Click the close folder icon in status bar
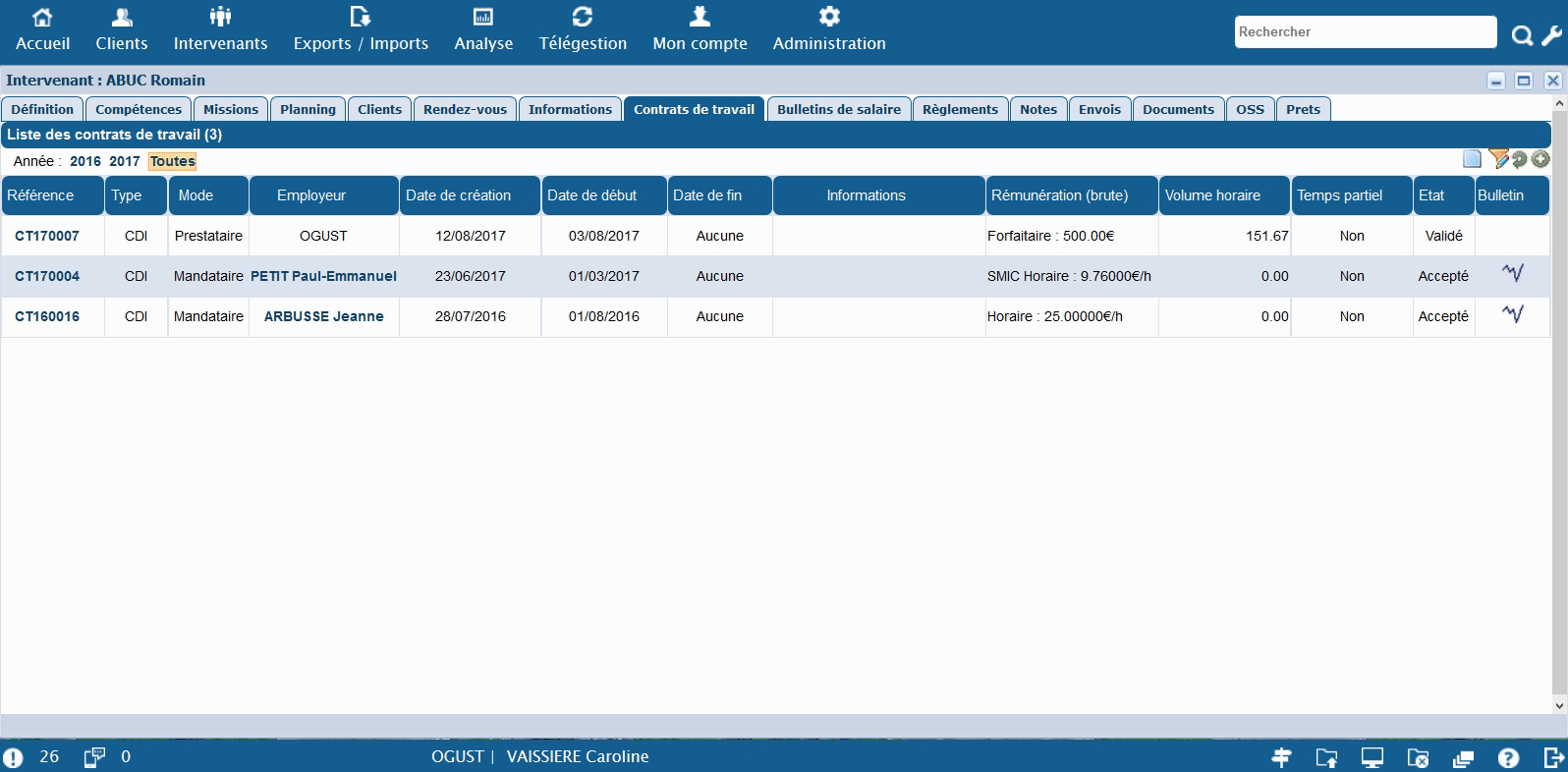The image size is (1568, 772). [x=1418, y=757]
